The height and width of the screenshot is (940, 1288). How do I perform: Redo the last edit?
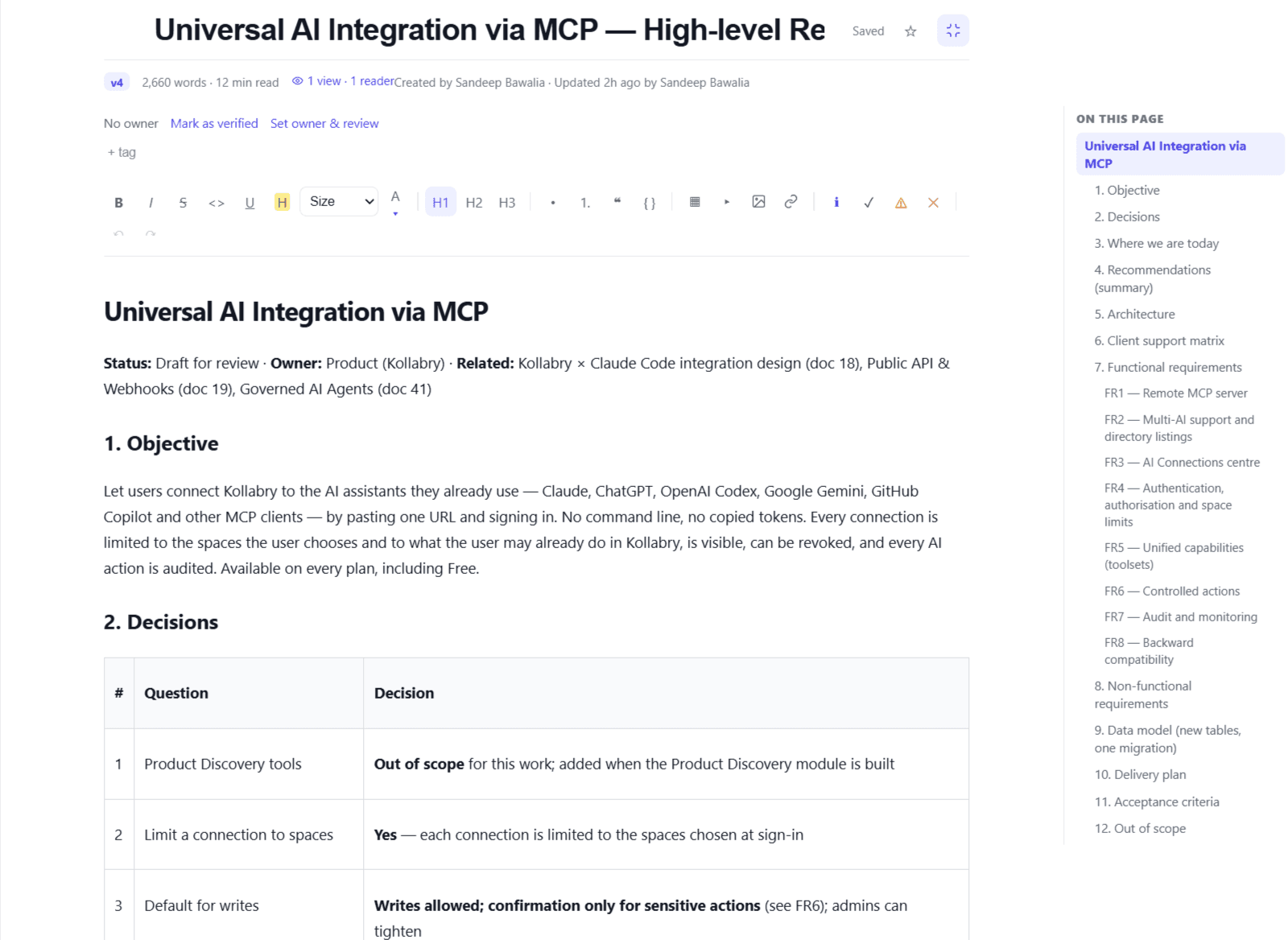pyautogui.click(x=151, y=234)
